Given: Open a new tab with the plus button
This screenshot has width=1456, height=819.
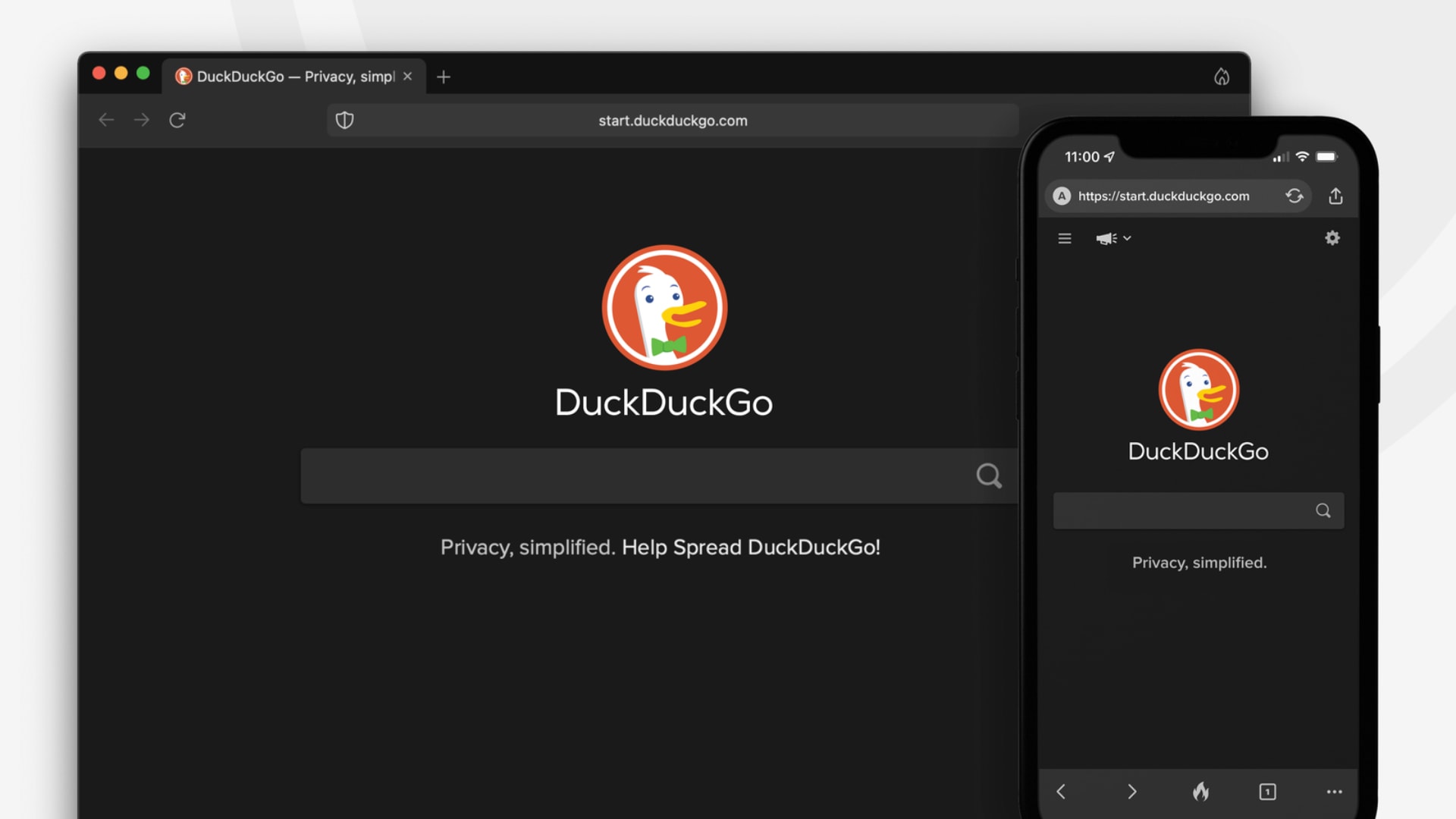Looking at the screenshot, I should click(x=444, y=76).
